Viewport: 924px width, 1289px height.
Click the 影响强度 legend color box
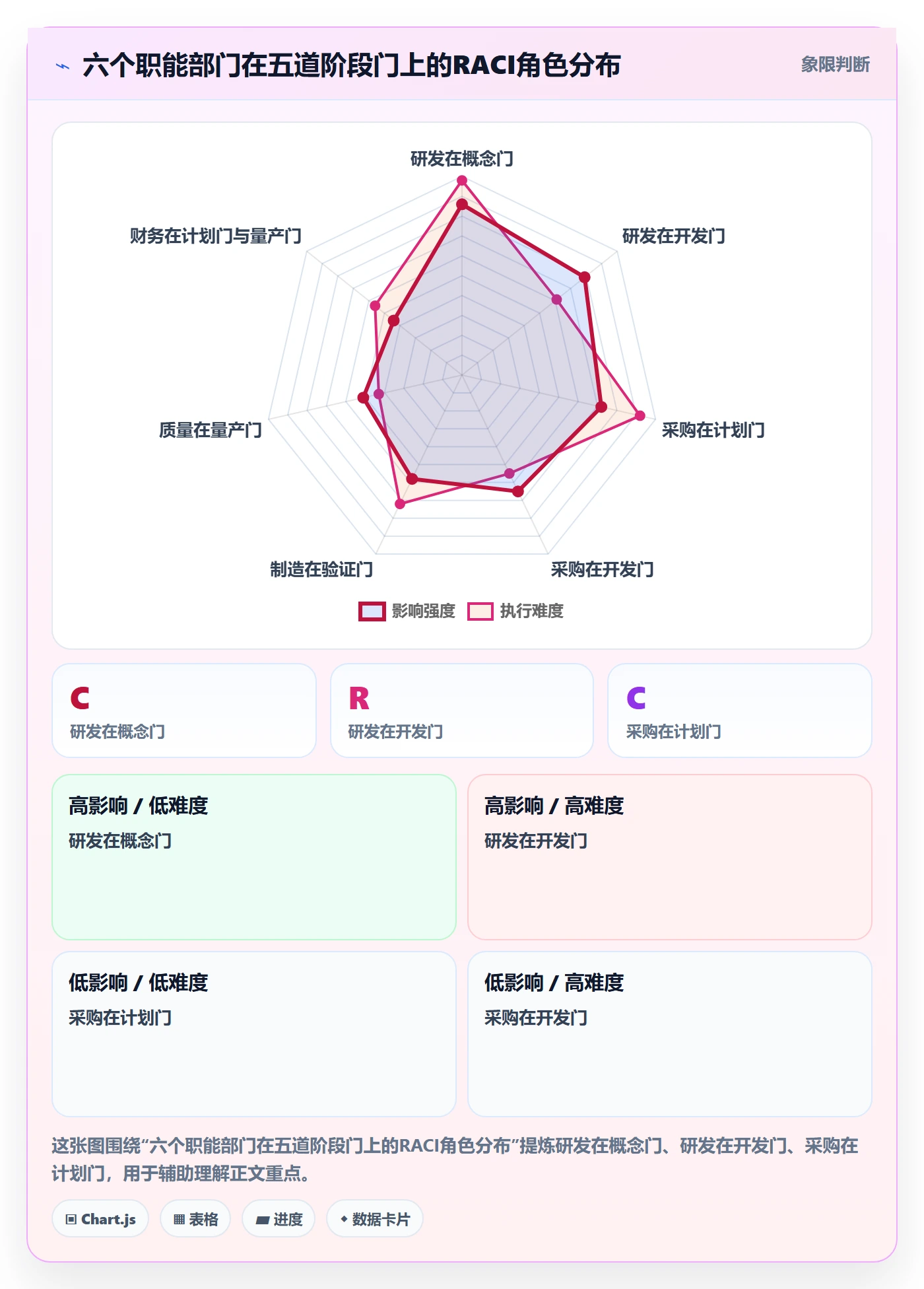[372, 611]
